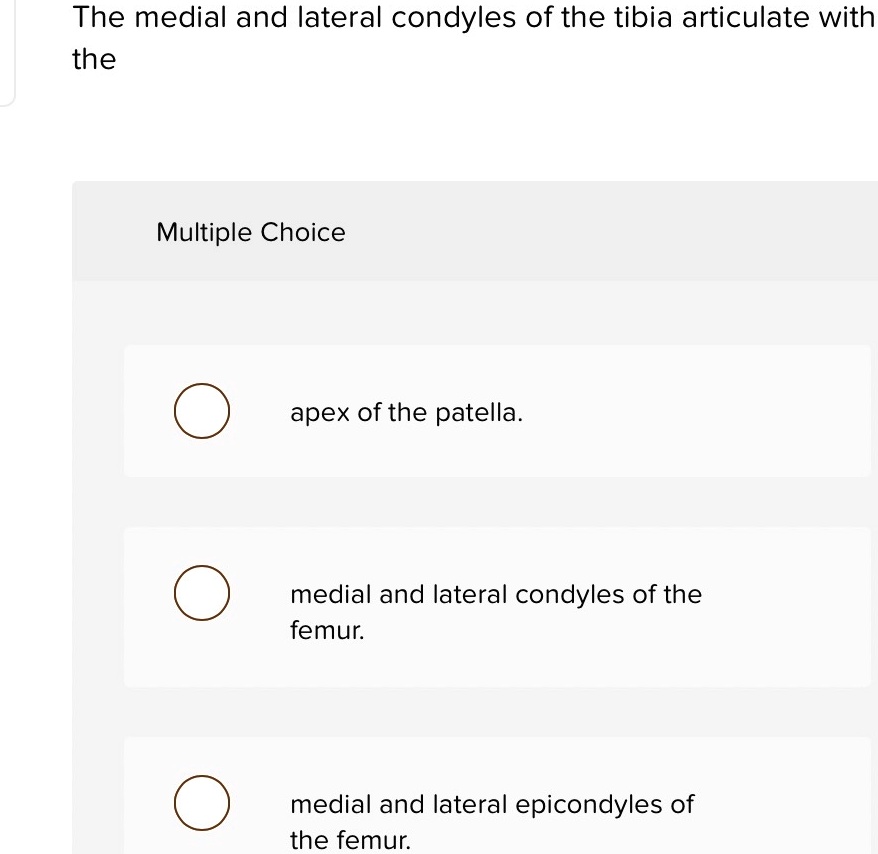
Task: Click the answer text 'medial and lateral epicondyles of the femur'
Action: click(492, 822)
